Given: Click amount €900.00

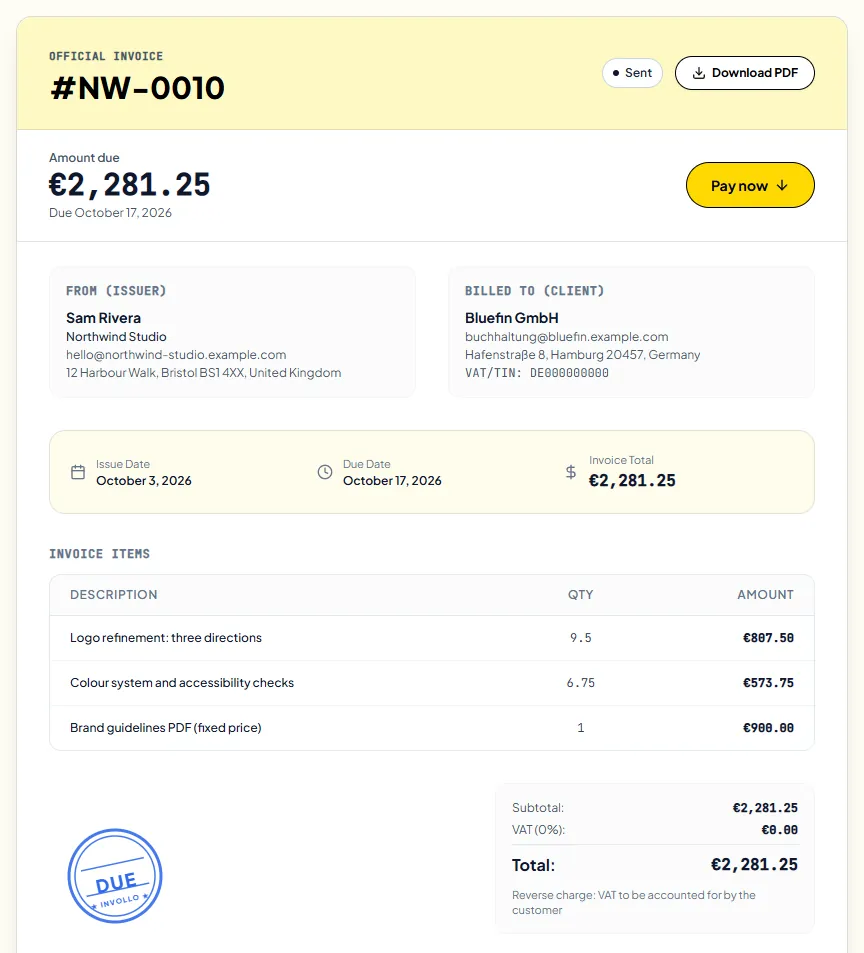Looking at the screenshot, I should pos(768,728).
